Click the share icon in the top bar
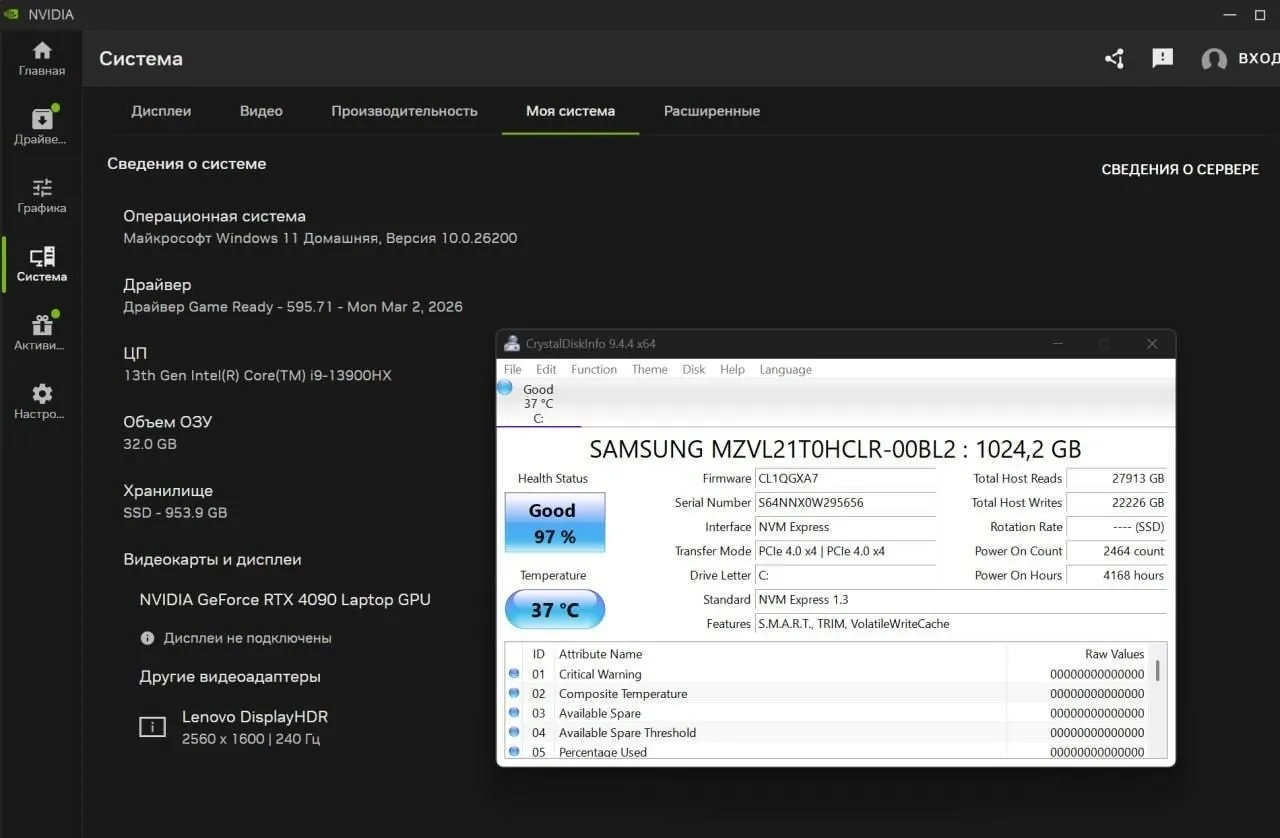The width and height of the screenshot is (1280, 838). tap(1114, 59)
